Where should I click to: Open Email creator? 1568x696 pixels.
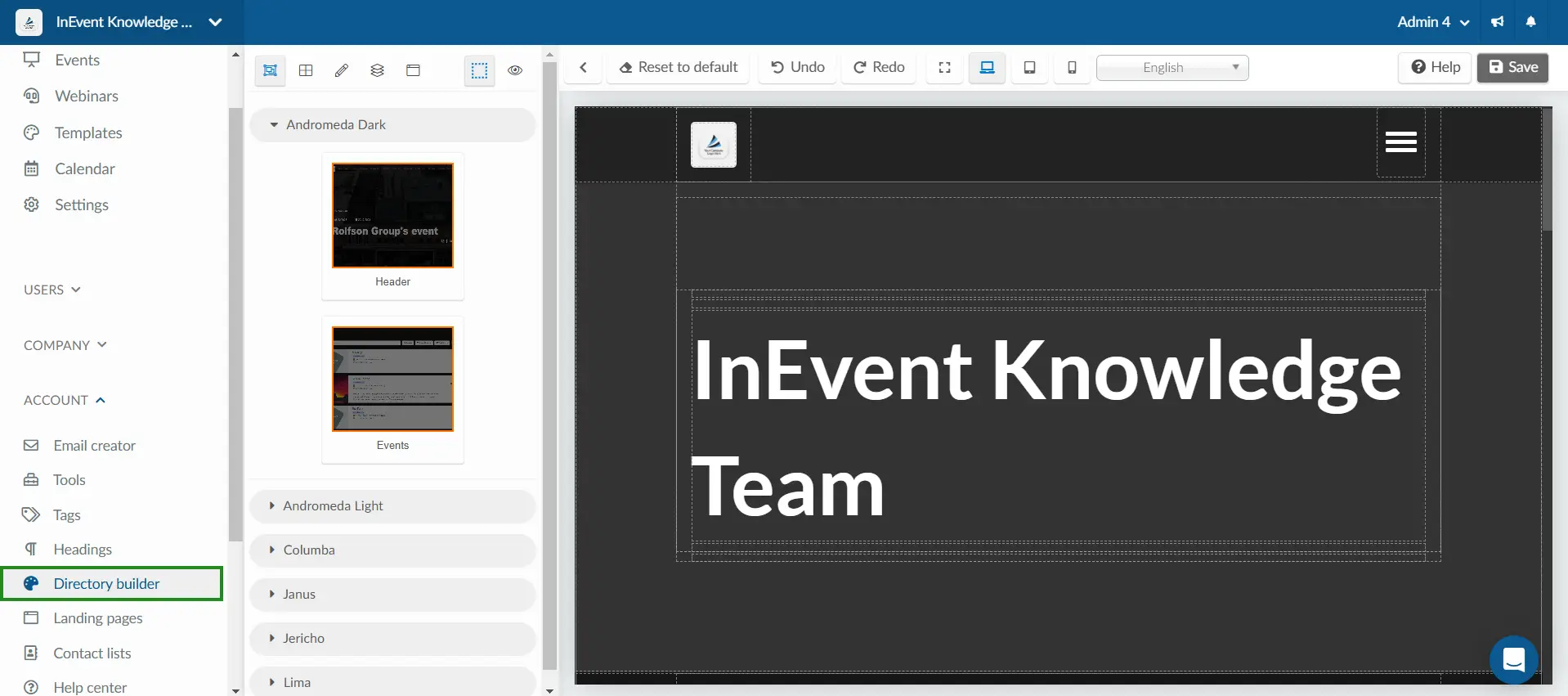[x=94, y=446]
